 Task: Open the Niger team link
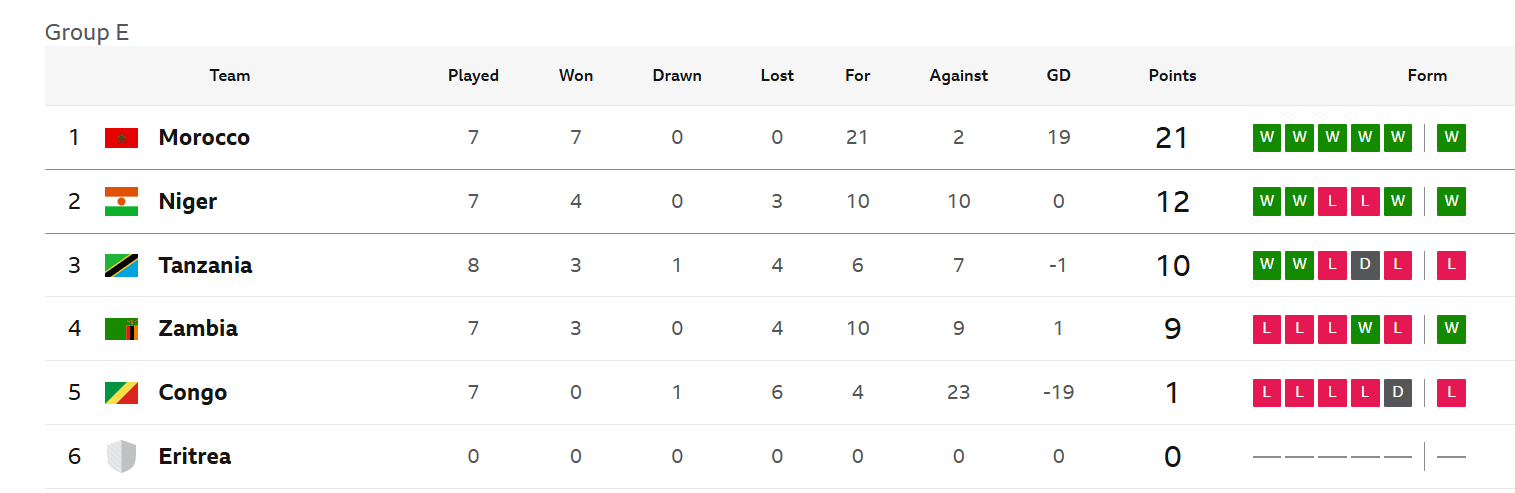click(x=188, y=202)
